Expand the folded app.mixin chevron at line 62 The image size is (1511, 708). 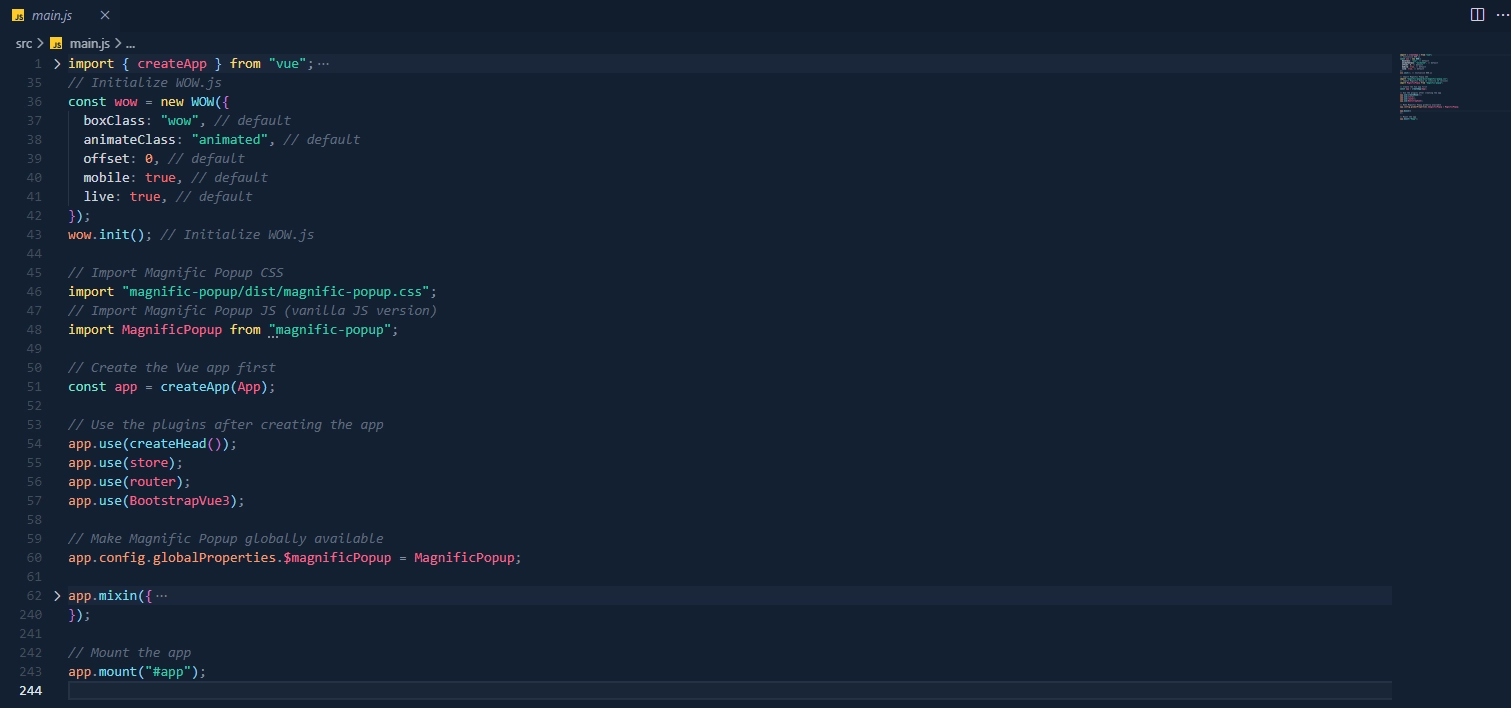pyautogui.click(x=57, y=596)
